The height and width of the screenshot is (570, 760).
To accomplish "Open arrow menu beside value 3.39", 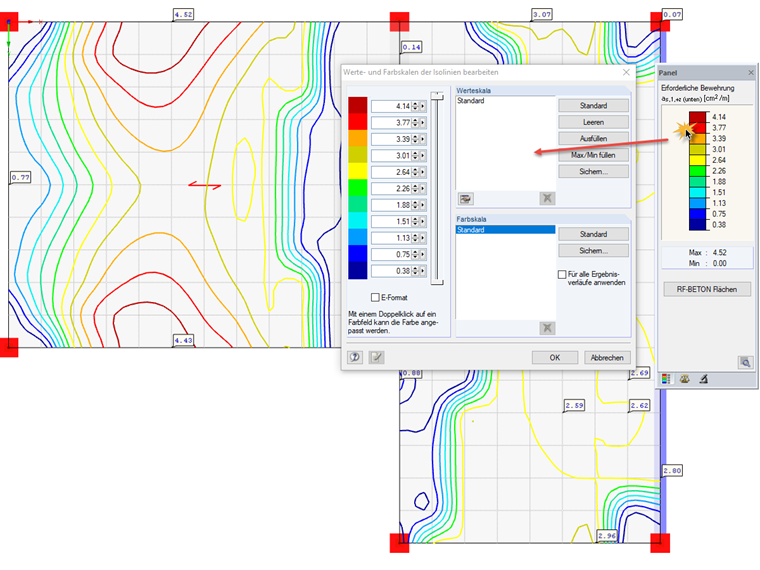I will [423, 139].
